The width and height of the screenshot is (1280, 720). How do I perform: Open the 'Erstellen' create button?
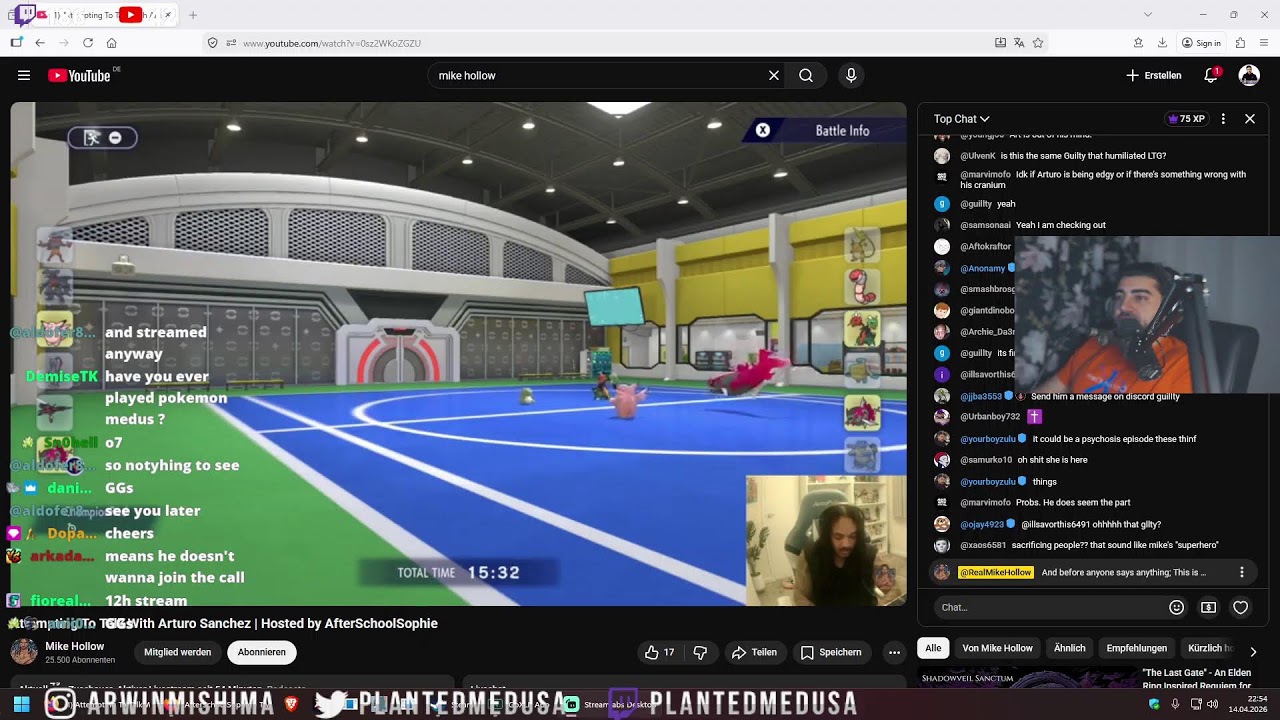[x=1154, y=75]
